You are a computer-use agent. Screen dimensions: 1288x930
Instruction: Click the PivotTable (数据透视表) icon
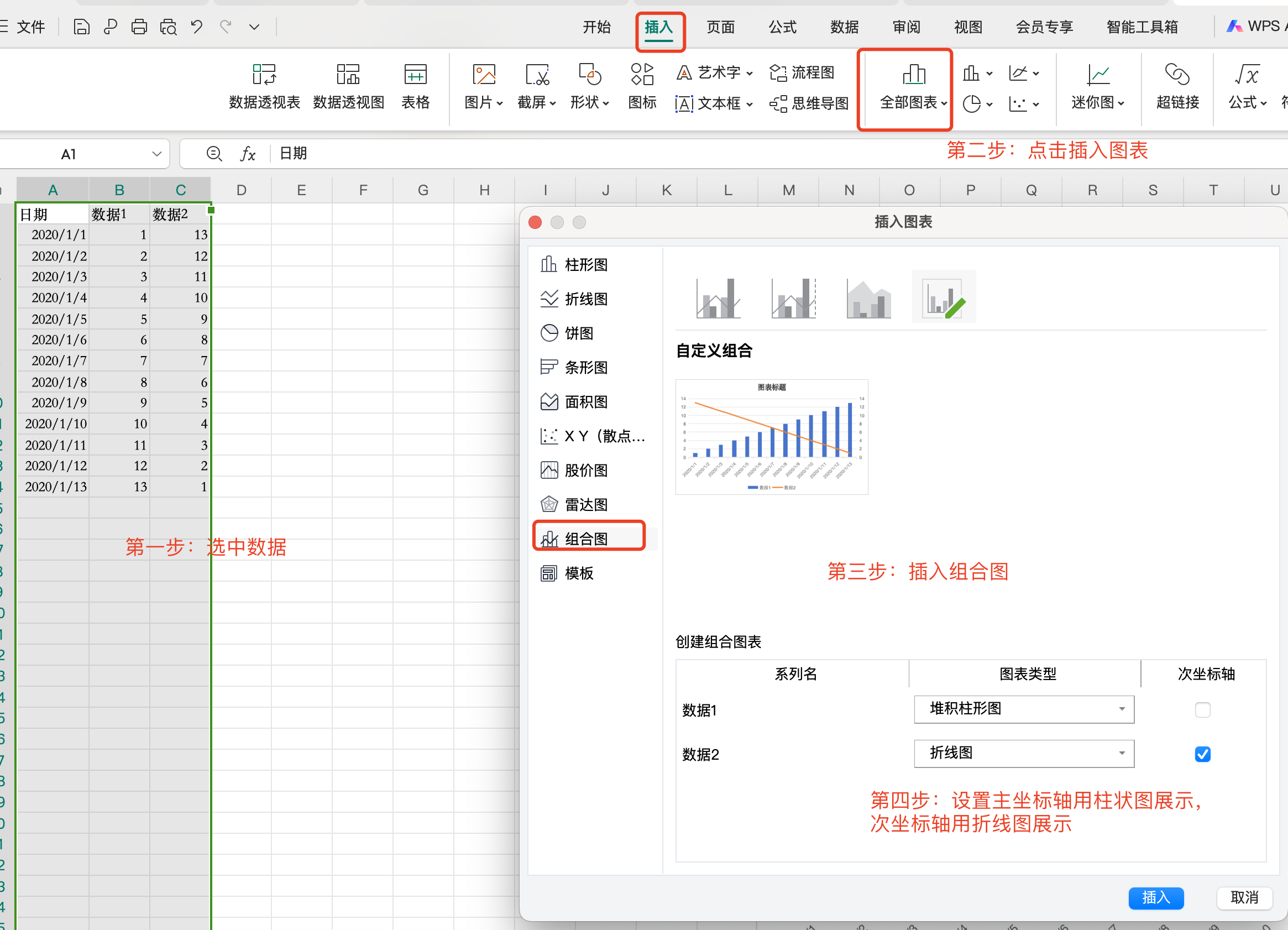(x=264, y=75)
